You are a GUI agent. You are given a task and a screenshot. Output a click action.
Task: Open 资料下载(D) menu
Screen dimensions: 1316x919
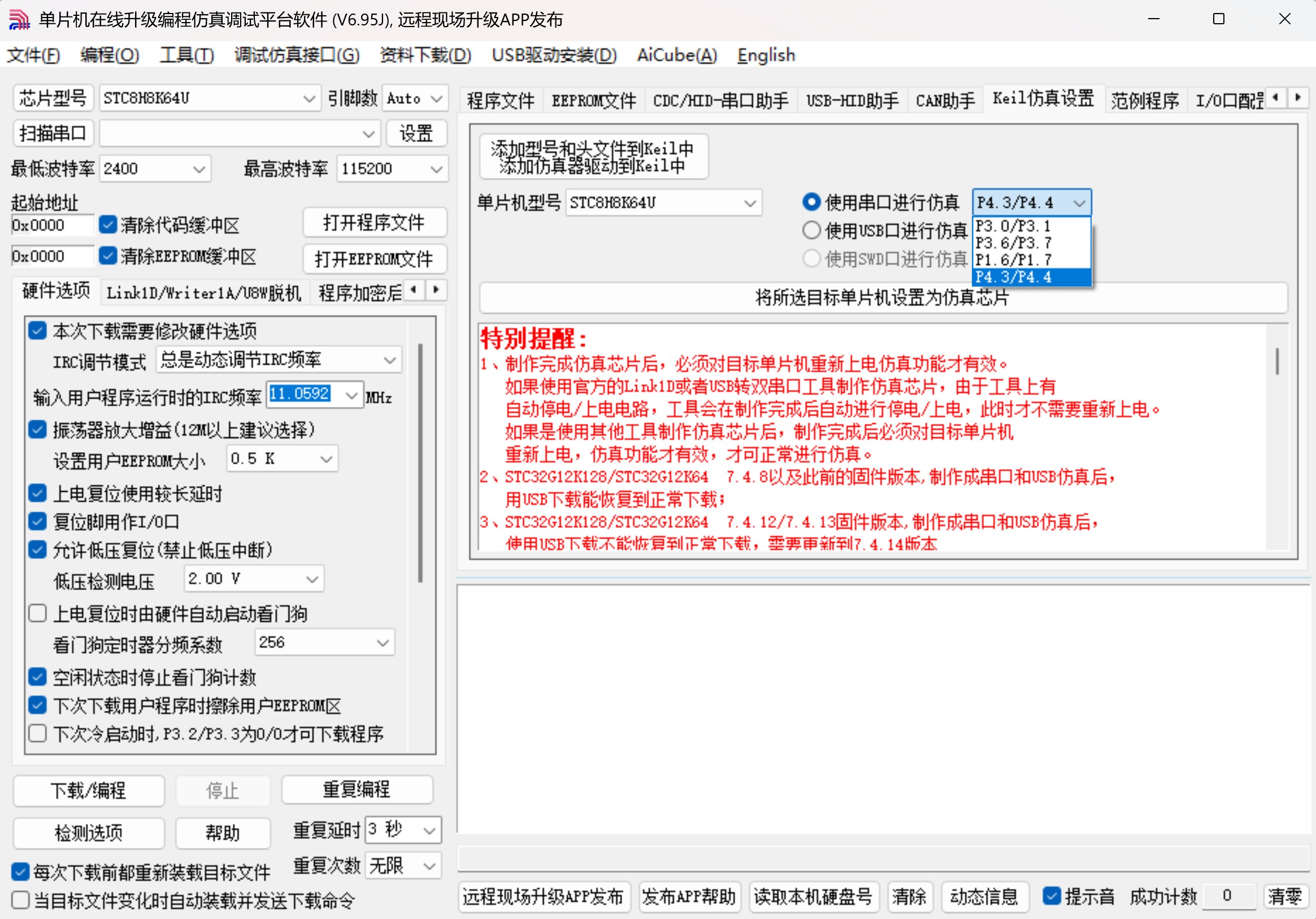click(x=425, y=55)
